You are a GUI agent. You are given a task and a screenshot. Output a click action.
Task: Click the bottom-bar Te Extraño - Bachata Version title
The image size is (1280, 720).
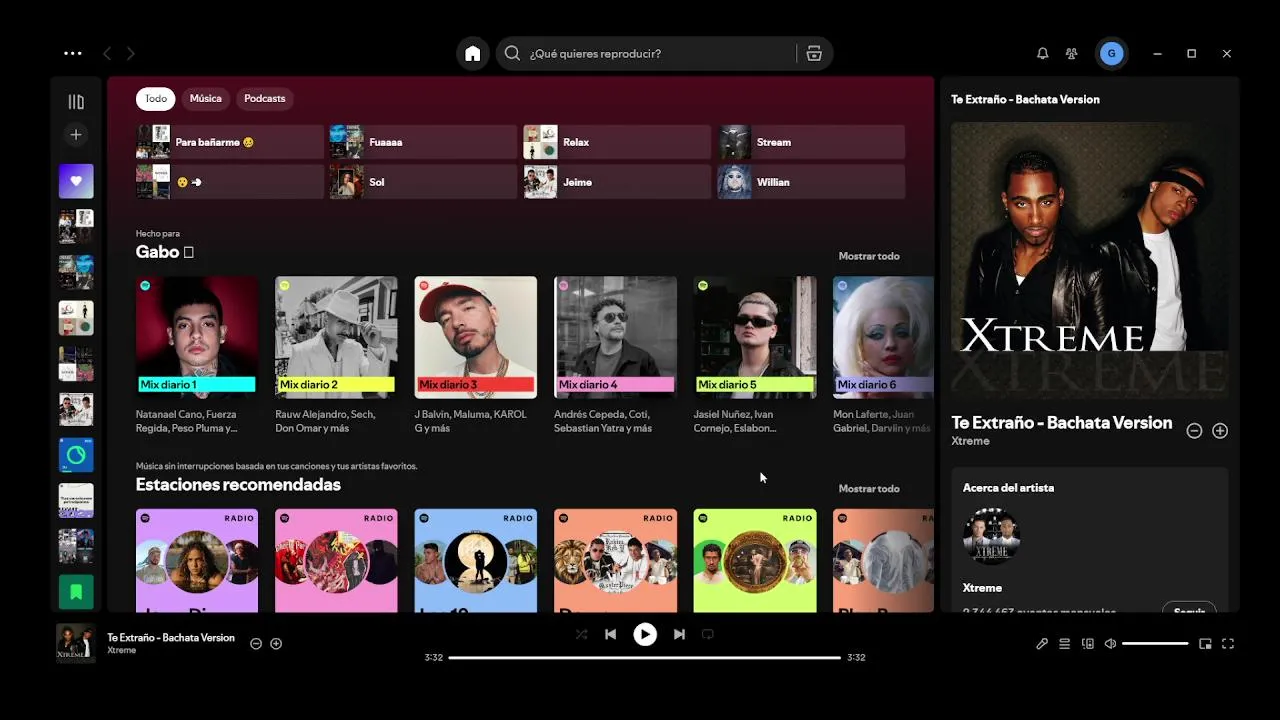[x=171, y=638]
